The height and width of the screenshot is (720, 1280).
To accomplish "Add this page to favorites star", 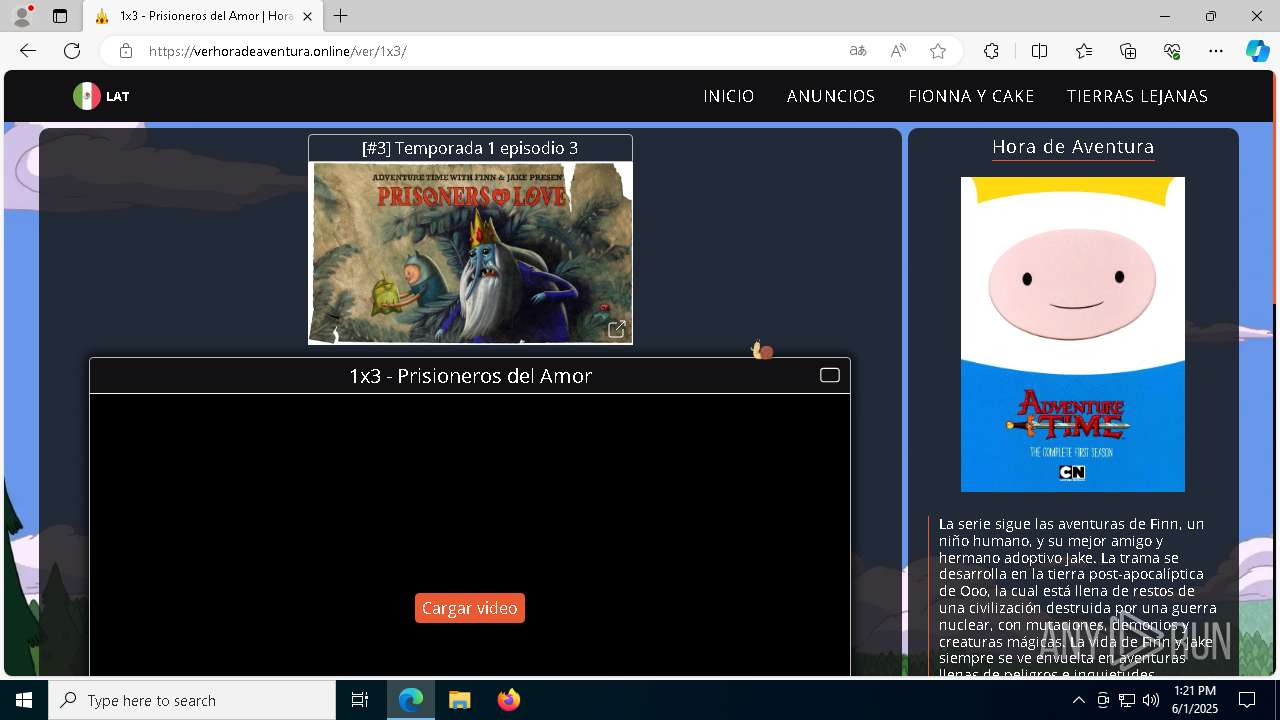I will coord(938,51).
